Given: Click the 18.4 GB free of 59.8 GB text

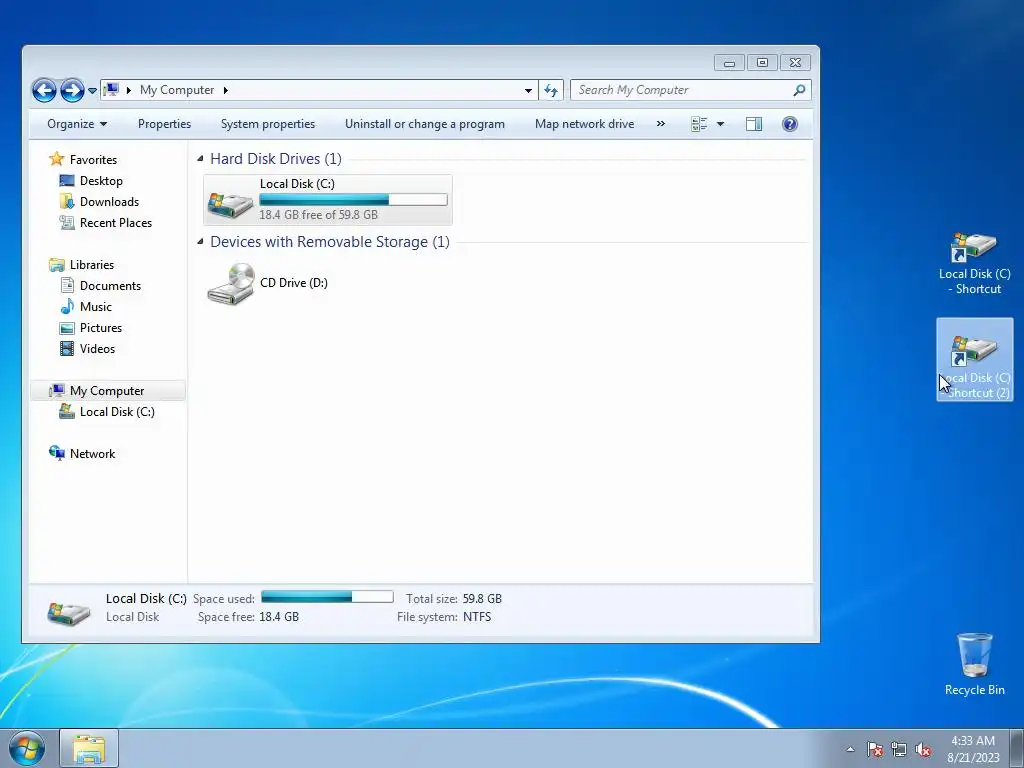Looking at the screenshot, I should click(319, 214).
